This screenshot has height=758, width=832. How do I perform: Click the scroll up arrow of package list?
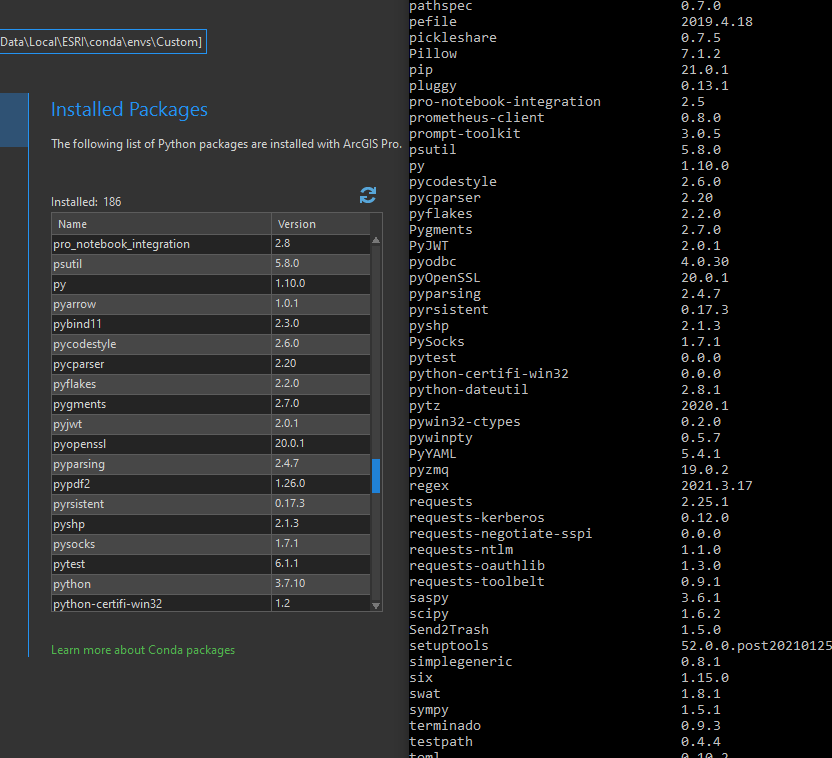376,241
